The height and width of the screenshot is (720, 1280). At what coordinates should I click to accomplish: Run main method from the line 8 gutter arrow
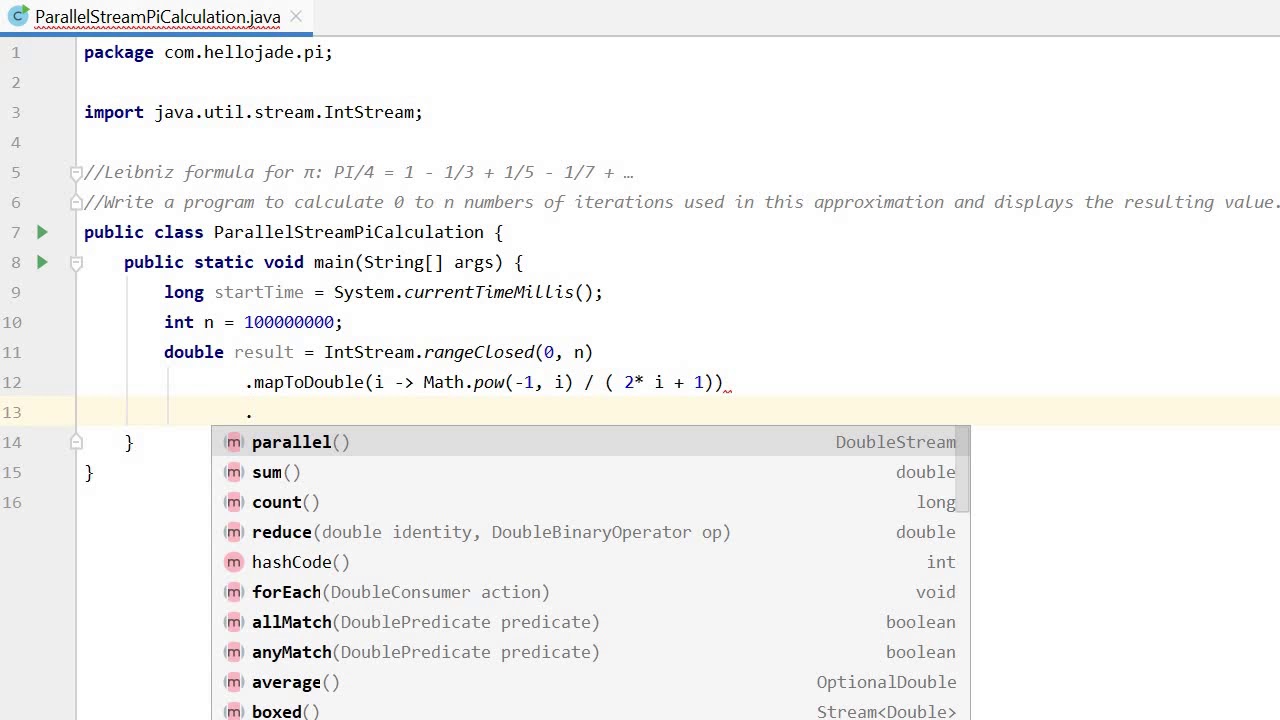42,262
